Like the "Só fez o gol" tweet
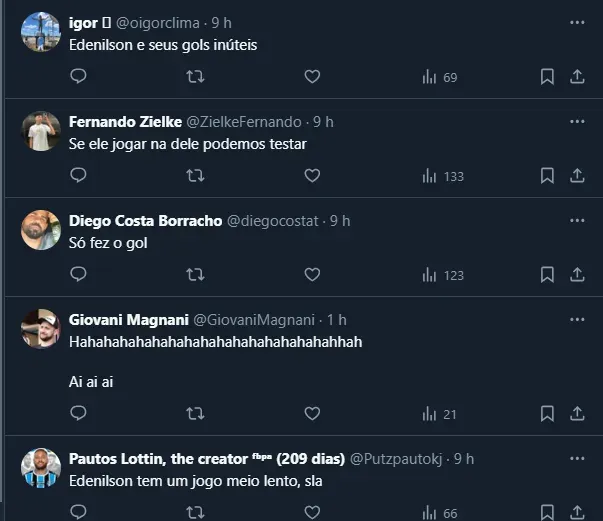Viewport: 603px width, 521px height. coord(312,275)
